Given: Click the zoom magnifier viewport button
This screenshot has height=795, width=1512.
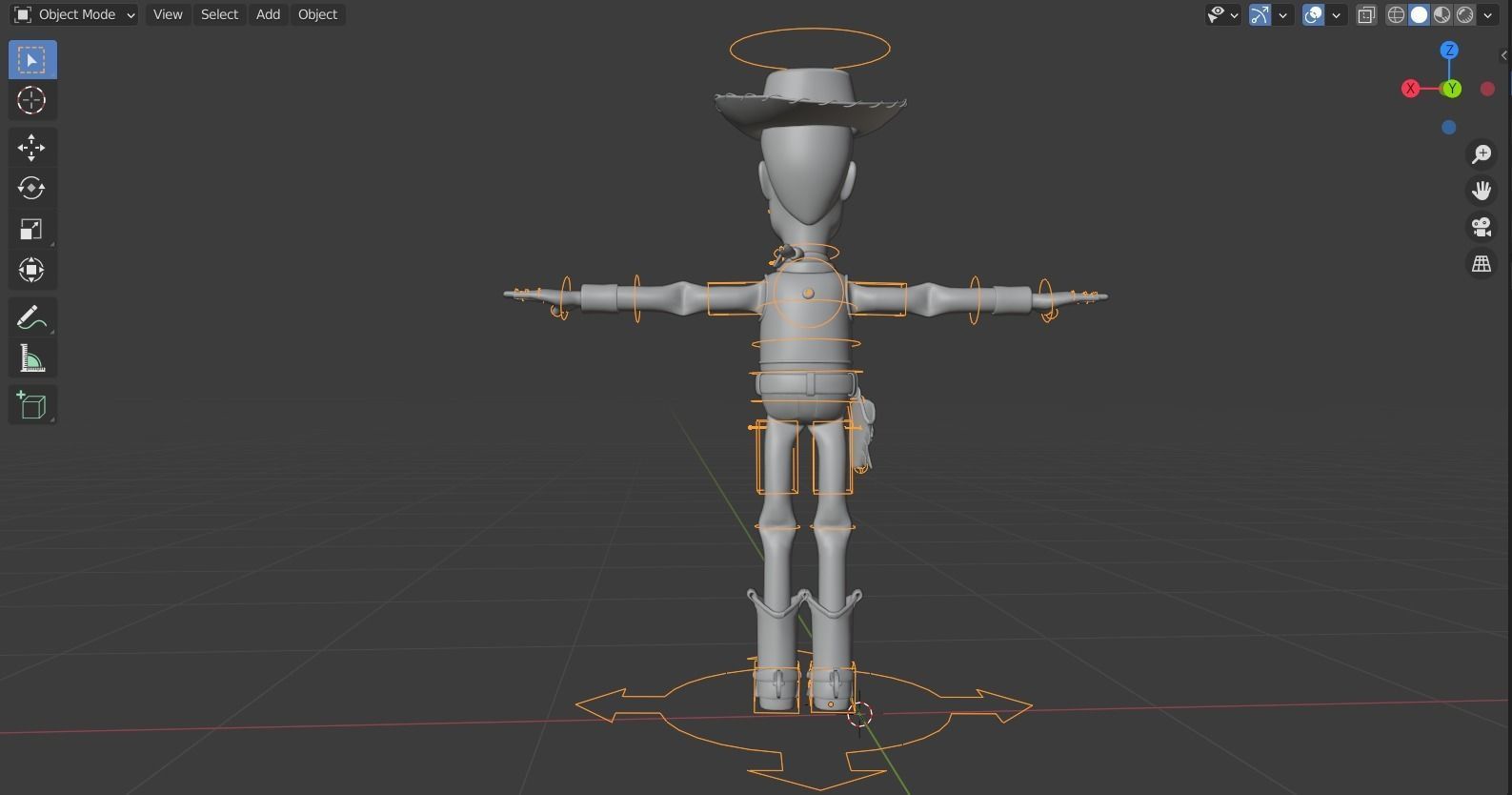Looking at the screenshot, I should pyautogui.click(x=1482, y=153).
